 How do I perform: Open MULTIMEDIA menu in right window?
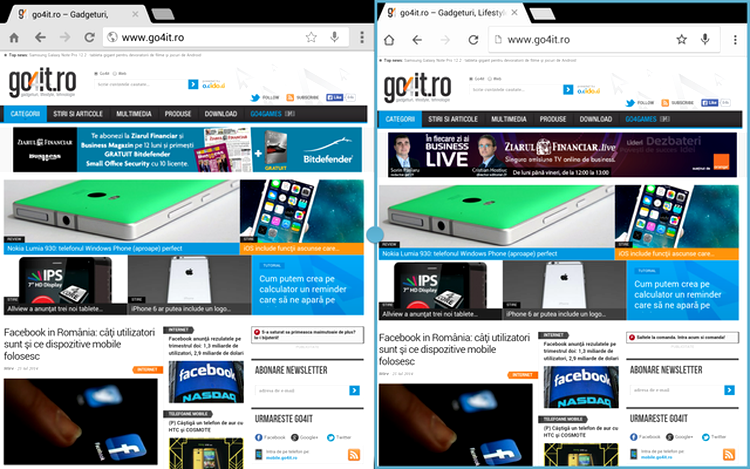[509, 119]
